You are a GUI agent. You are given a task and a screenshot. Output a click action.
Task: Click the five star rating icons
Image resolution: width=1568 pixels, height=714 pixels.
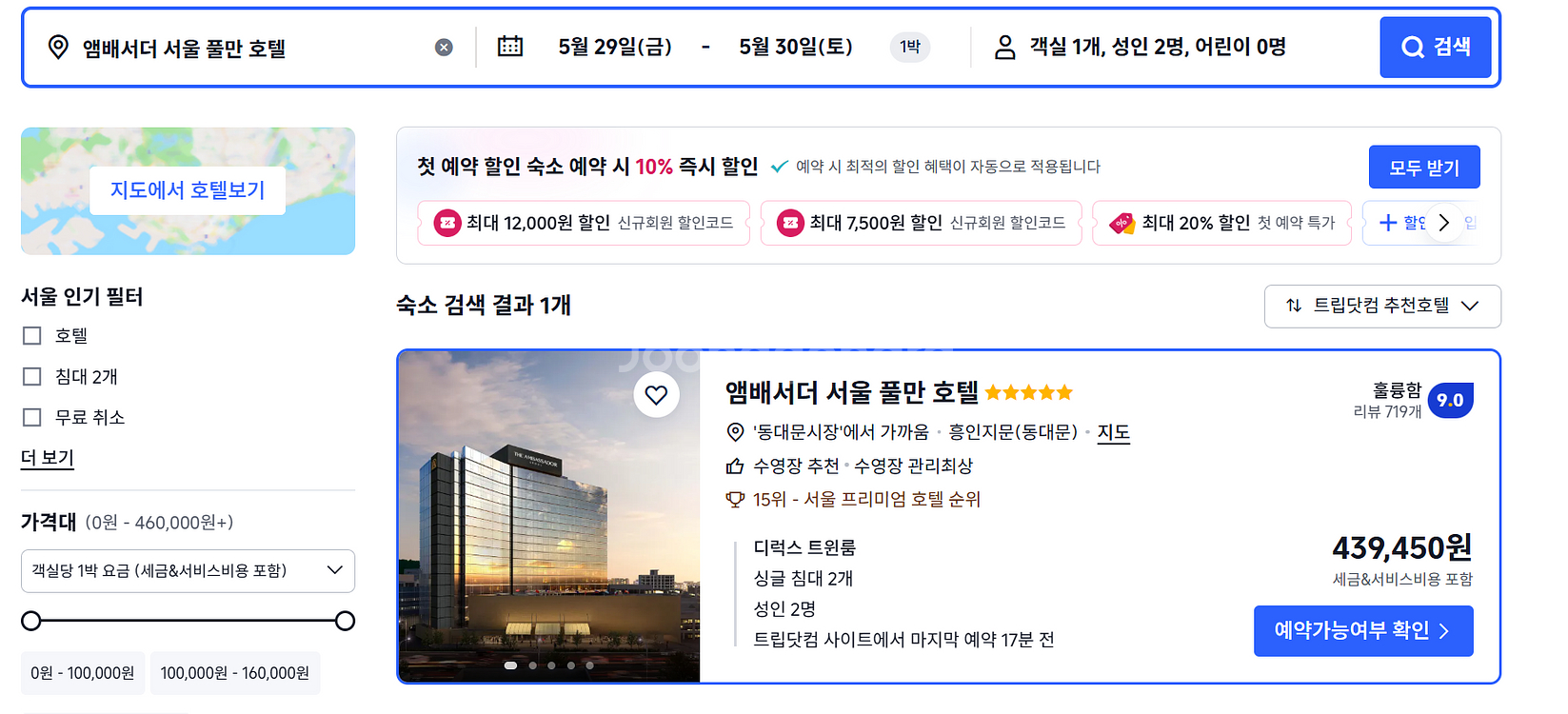click(1029, 392)
